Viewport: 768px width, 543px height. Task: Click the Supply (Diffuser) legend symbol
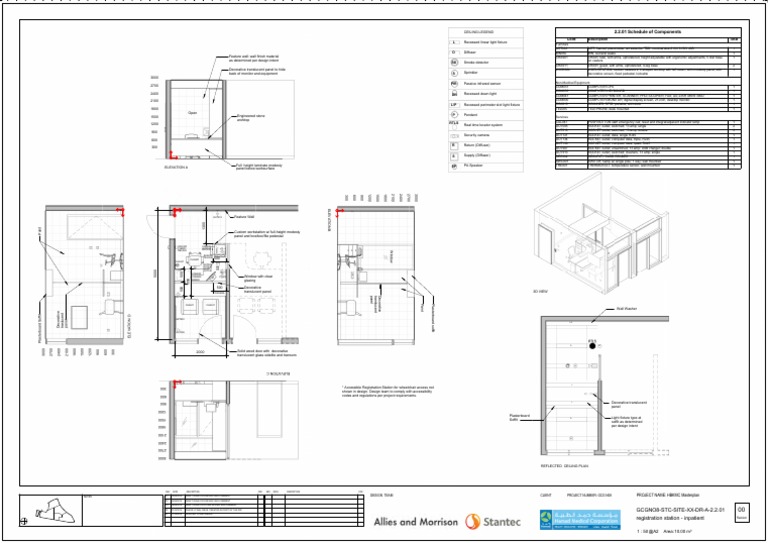point(454,156)
